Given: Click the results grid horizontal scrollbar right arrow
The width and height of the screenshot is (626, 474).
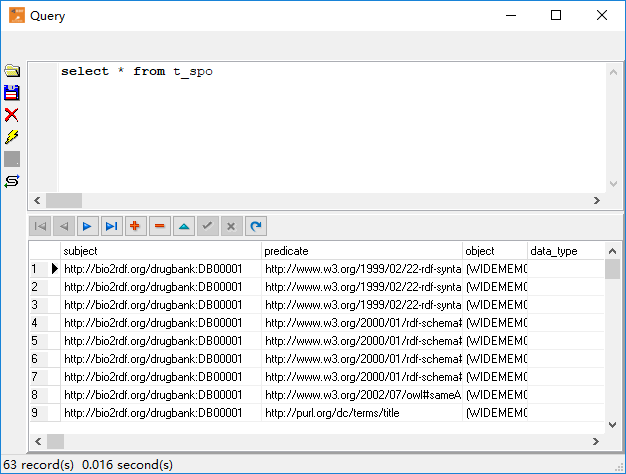Looking at the screenshot, I should coord(596,441).
